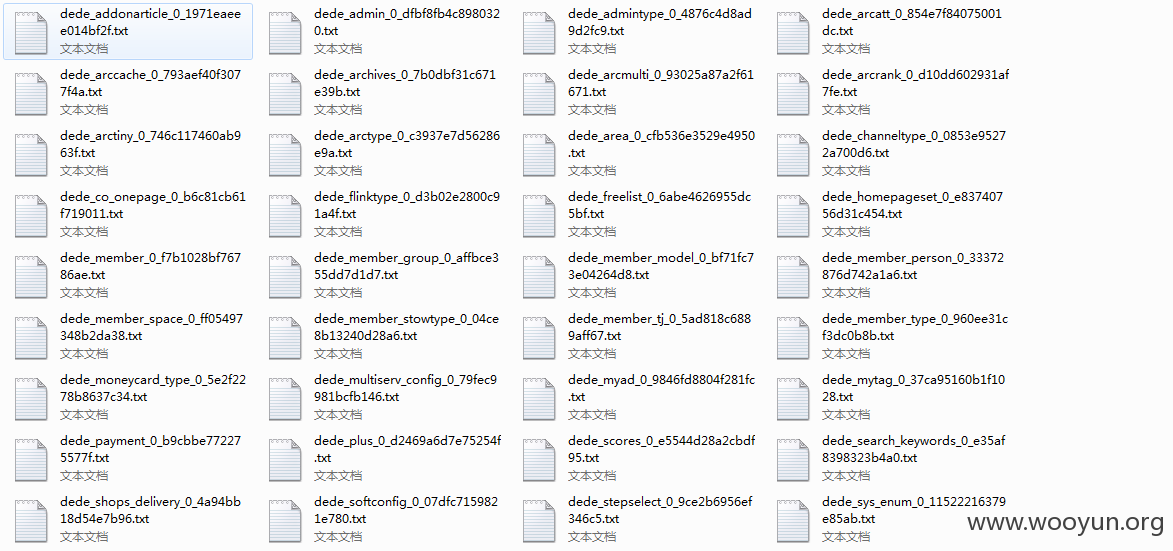Select the dede_homepageset file name
Image resolution: width=1173 pixels, height=551 pixels.
(x=912, y=205)
